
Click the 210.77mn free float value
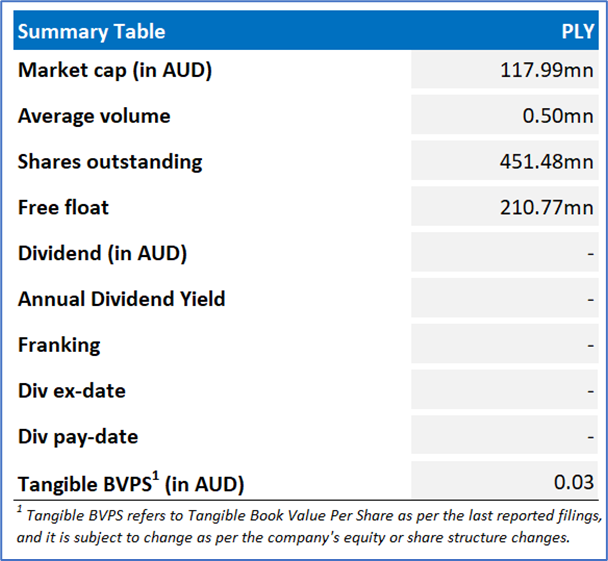click(x=546, y=207)
